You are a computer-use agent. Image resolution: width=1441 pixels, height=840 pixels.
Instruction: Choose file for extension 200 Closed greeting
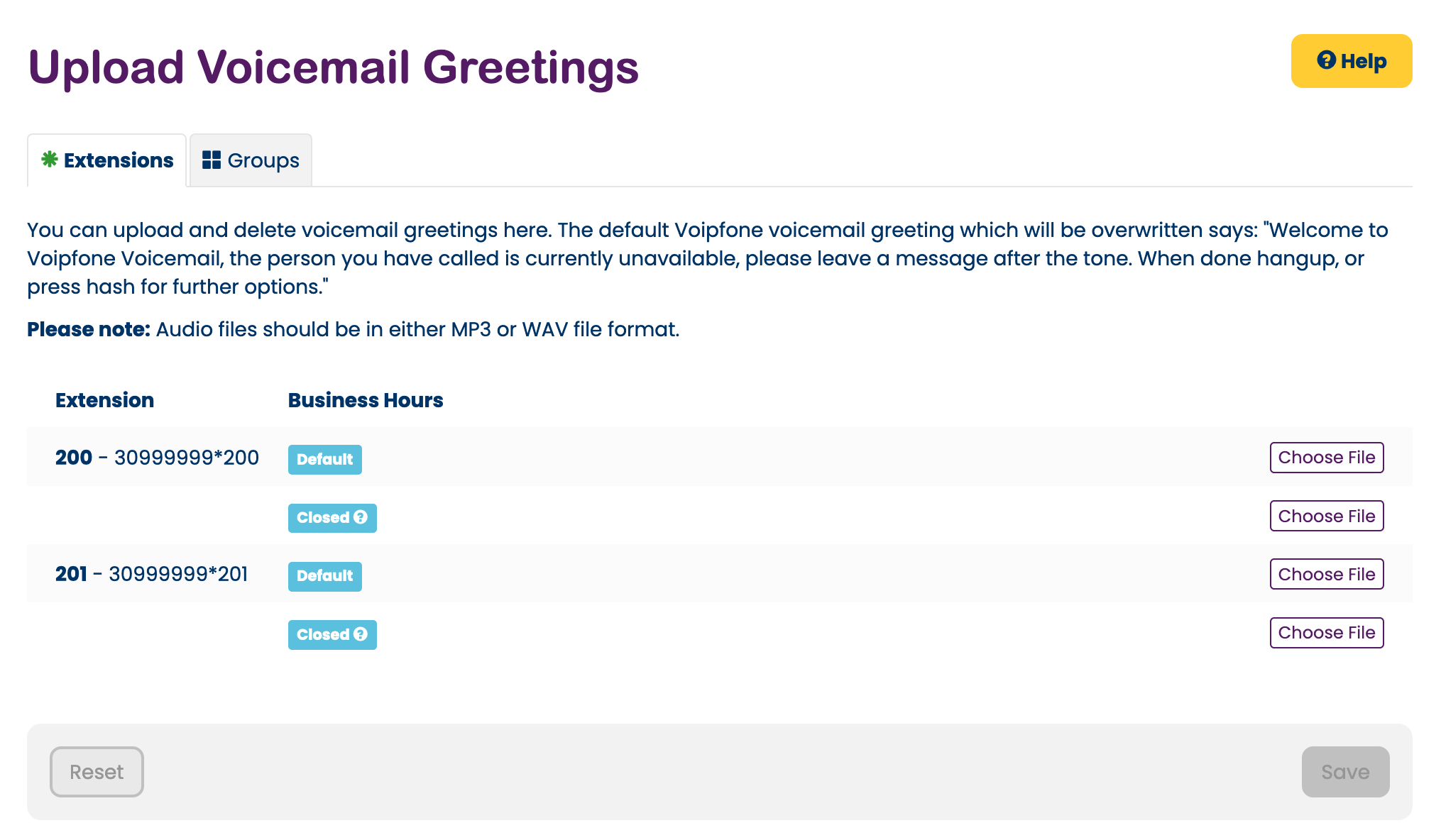point(1327,516)
